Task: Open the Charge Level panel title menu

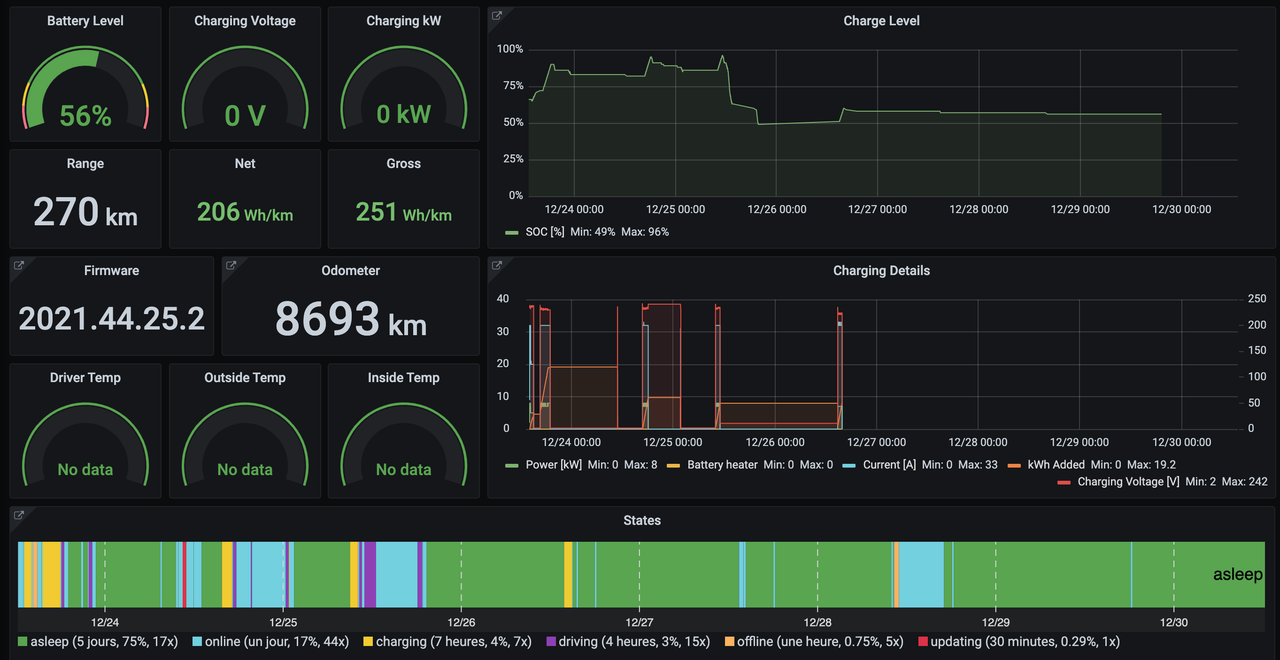Action: pos(881,21)
